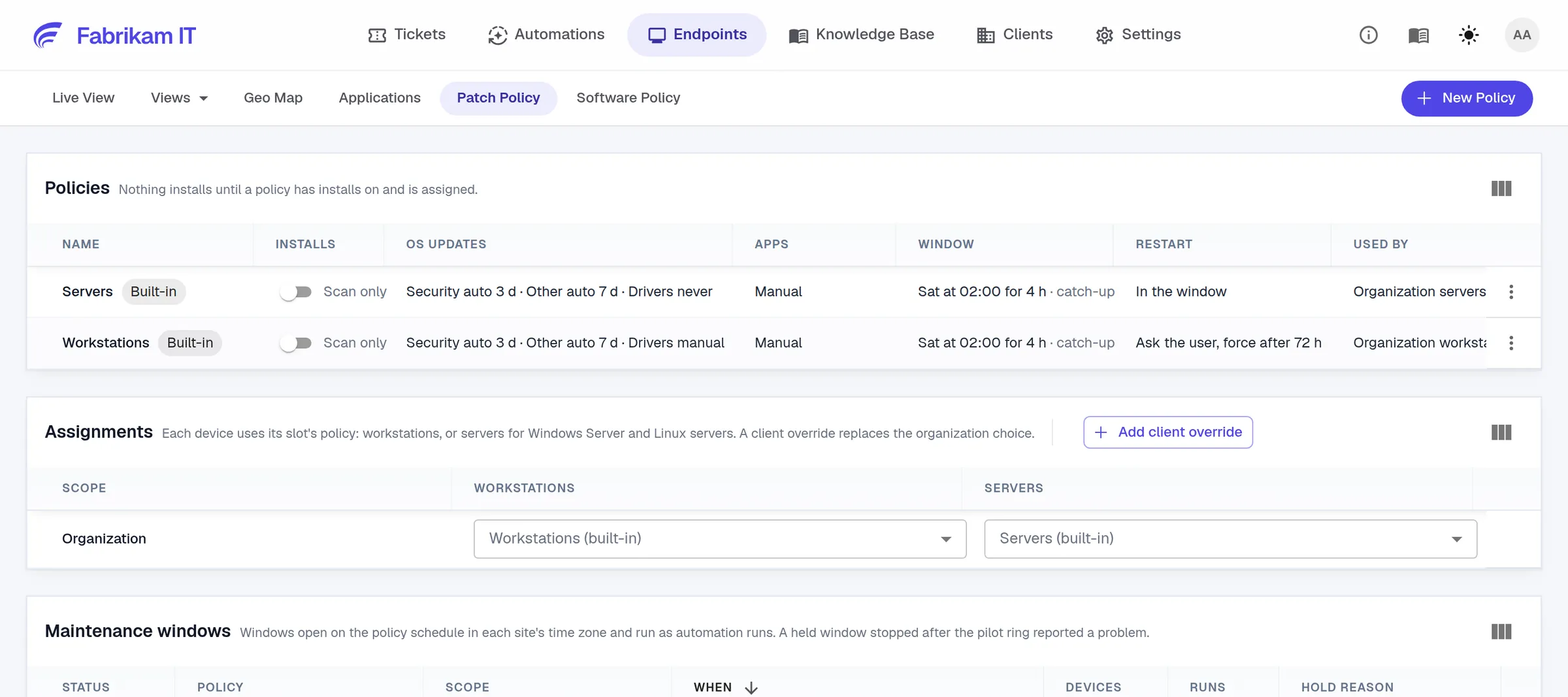Screen dimensions: 1568x697
Task: Click "In the window" restart cell
Action: 1181,292
